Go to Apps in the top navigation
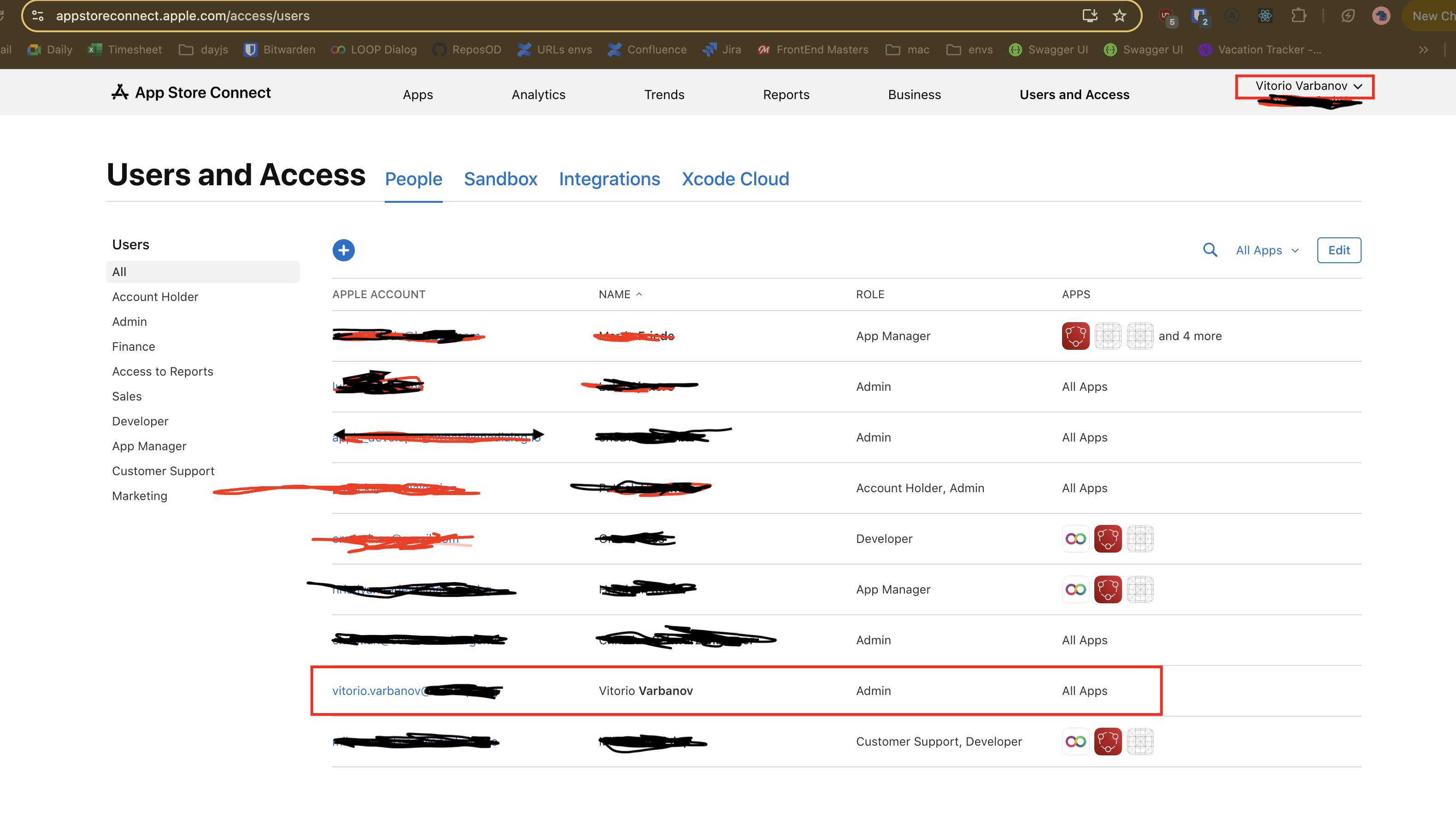Viewport: 1456px width, 824px height. coord(417,94)
